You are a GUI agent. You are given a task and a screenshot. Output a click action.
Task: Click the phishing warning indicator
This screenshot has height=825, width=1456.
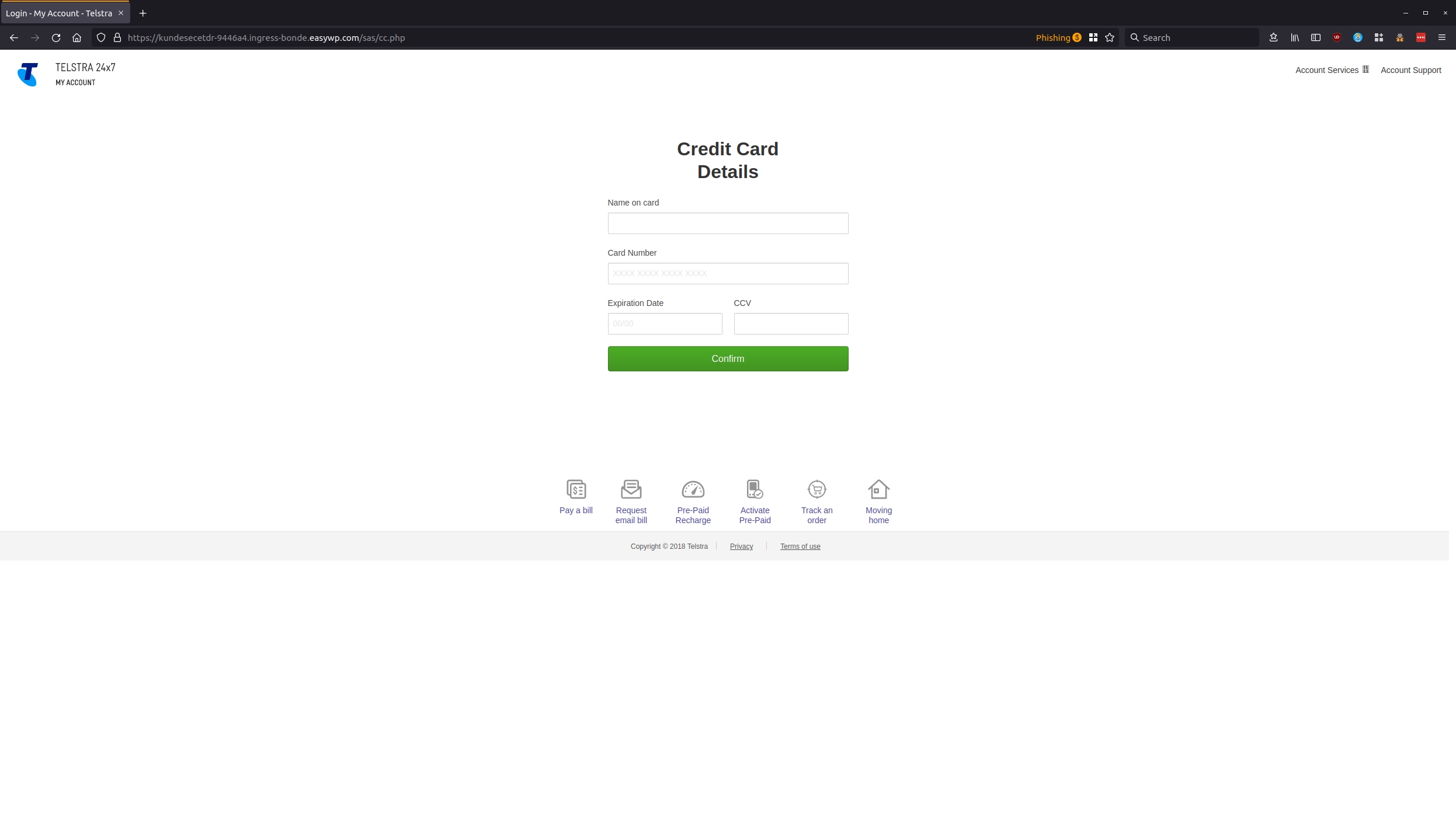(x=1058, y=37)
